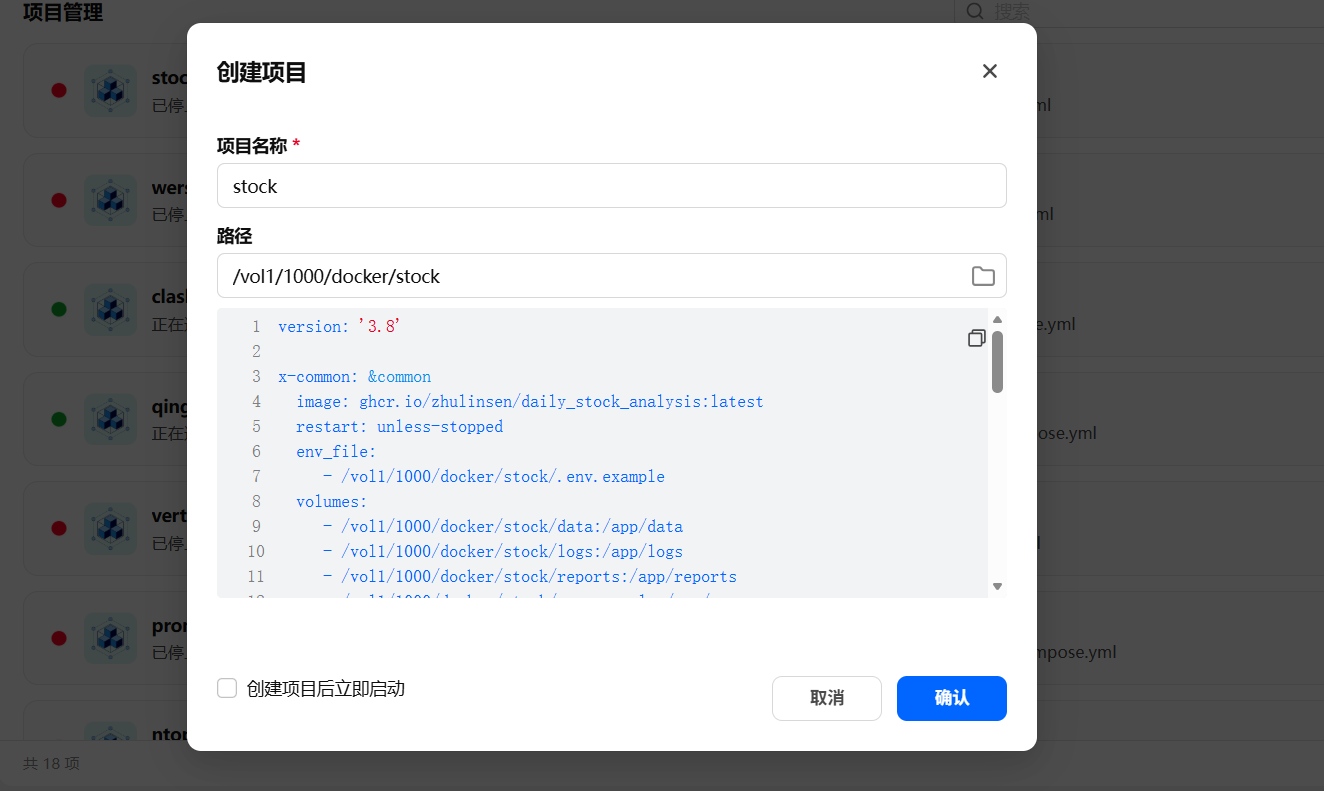
Task: Click the restart: unless-stopped line
Action: point(400,427)
